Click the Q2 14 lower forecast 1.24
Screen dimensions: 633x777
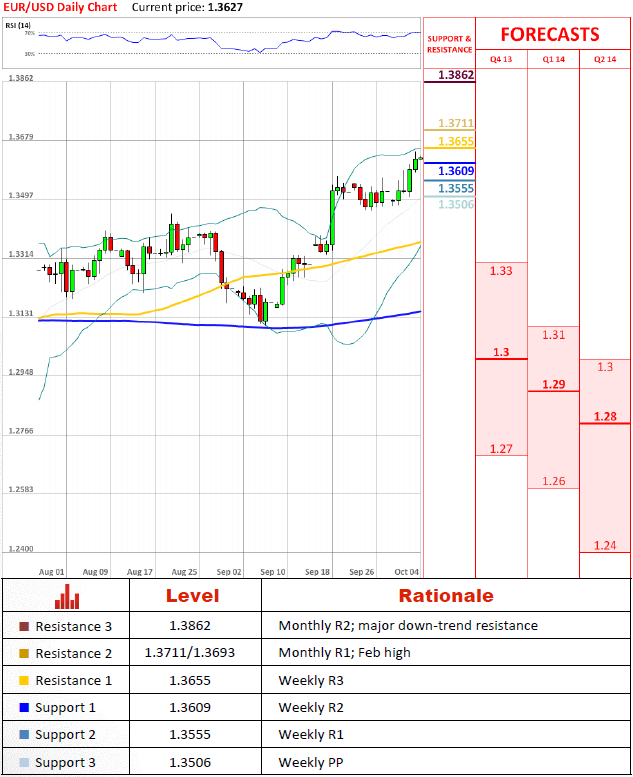[x=605, y=545]
